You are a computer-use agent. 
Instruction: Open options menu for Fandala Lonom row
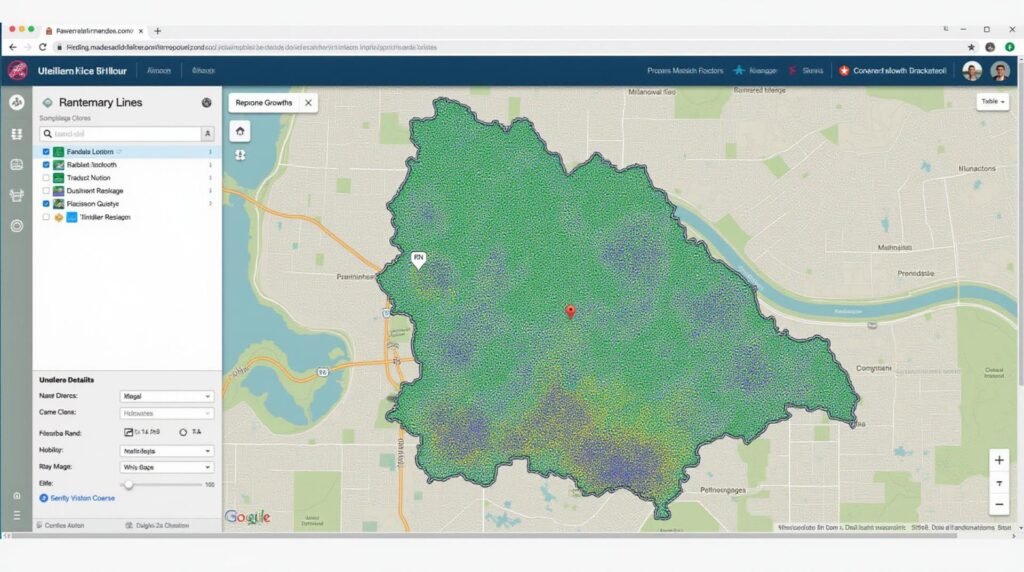click(210, 151)
